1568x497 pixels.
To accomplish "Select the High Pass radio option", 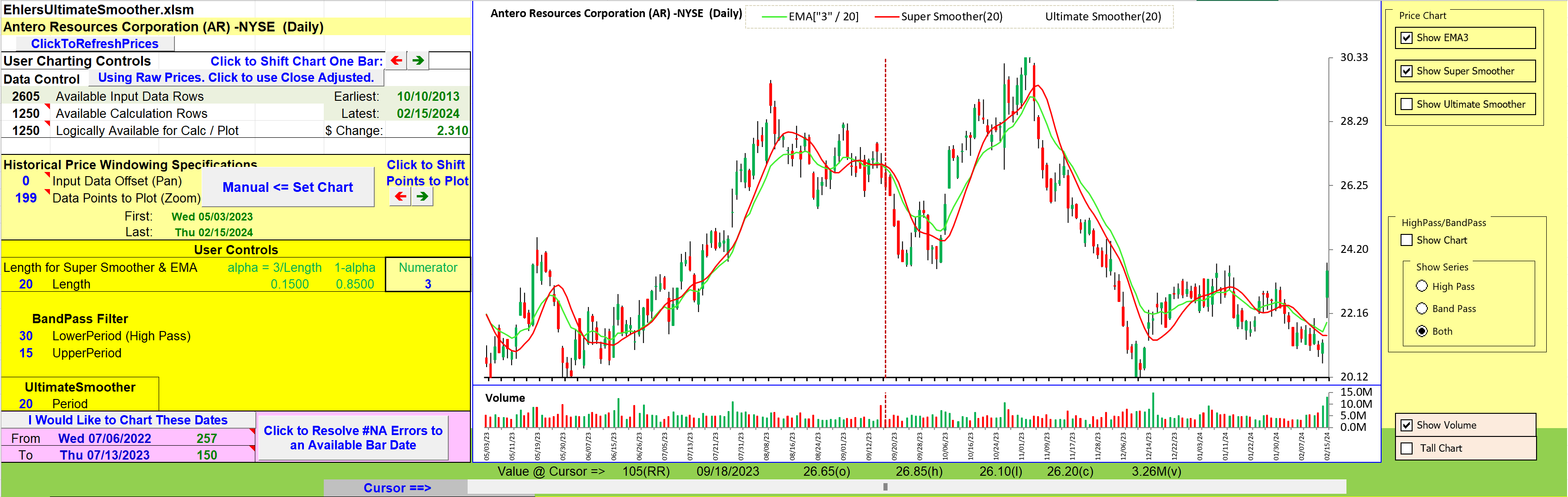I will [x=1422, y=286].
